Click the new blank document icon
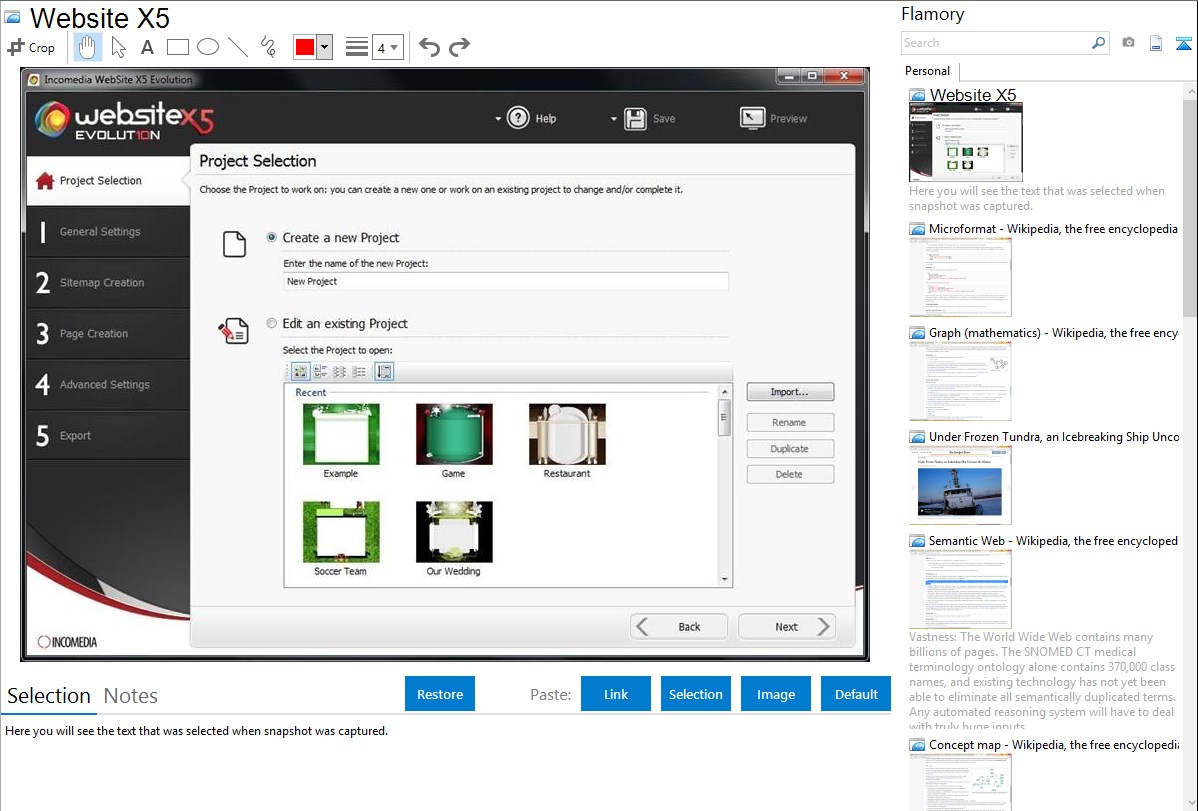 tap(235, 245)
